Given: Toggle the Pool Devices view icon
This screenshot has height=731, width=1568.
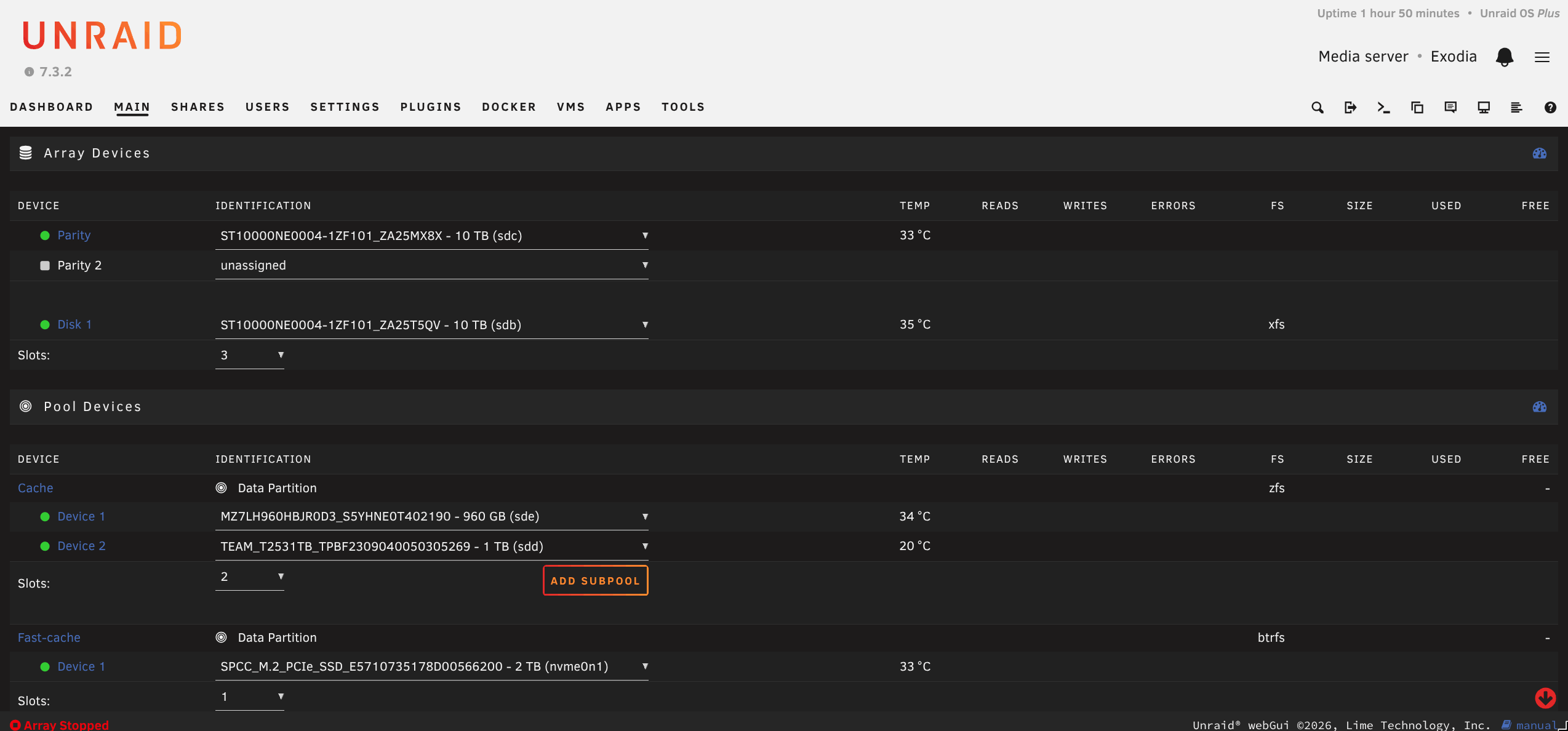Looking at the screenshot, I should click(x=1540, y=407).
